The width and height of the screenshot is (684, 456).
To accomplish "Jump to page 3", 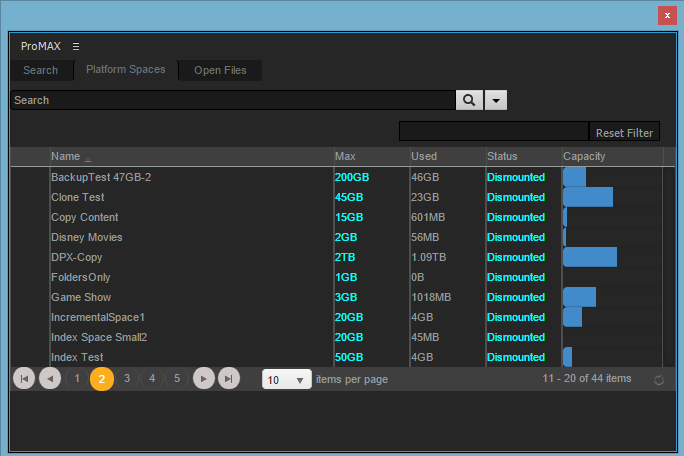I will [x=127, y=378].
